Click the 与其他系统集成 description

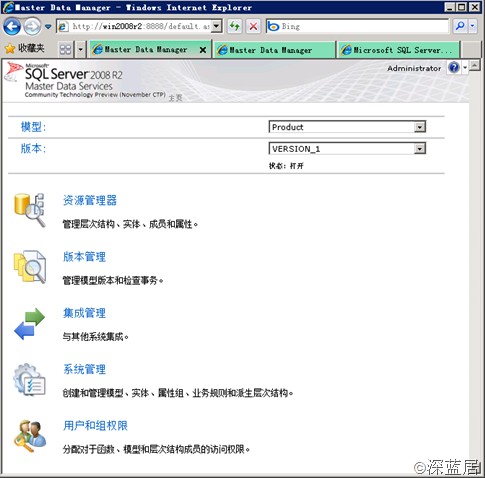coord(96,337)
